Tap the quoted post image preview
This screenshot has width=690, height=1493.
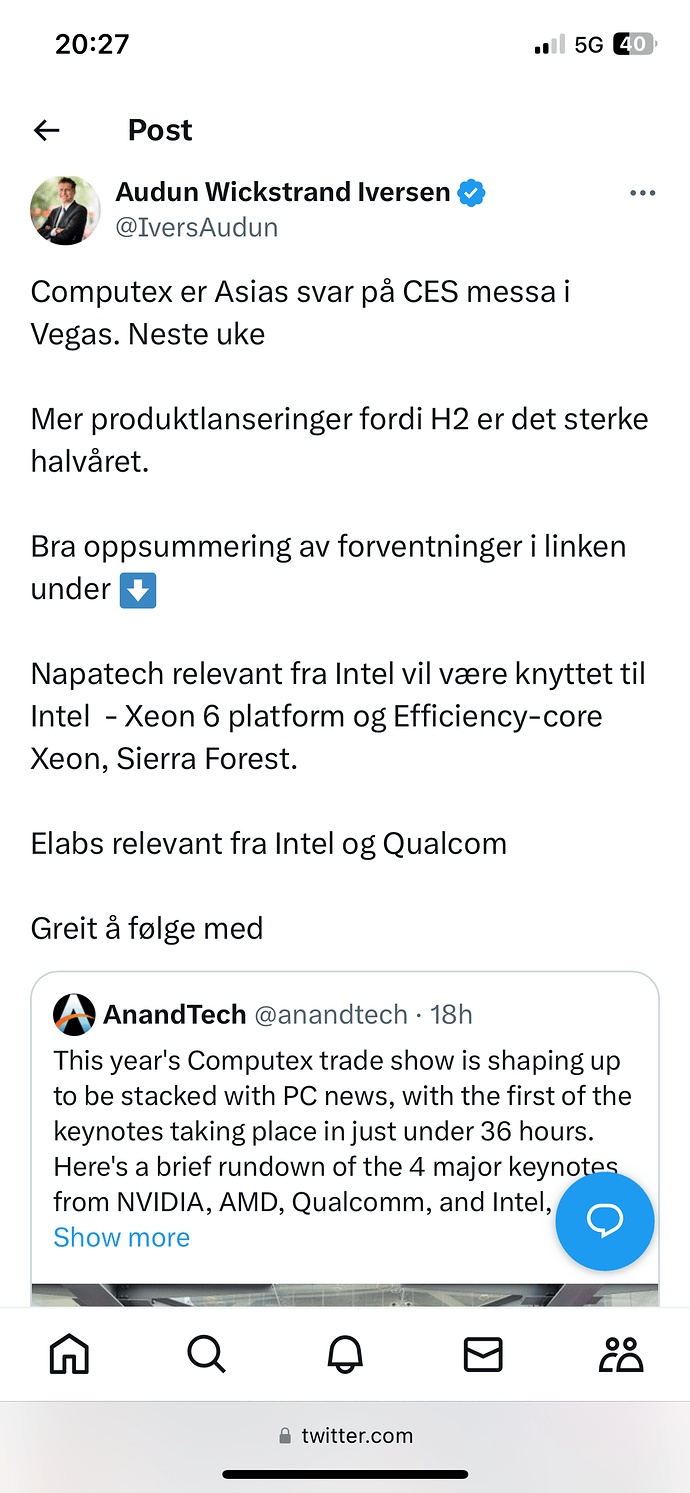pyautogui.click(x=345, y=1295)
